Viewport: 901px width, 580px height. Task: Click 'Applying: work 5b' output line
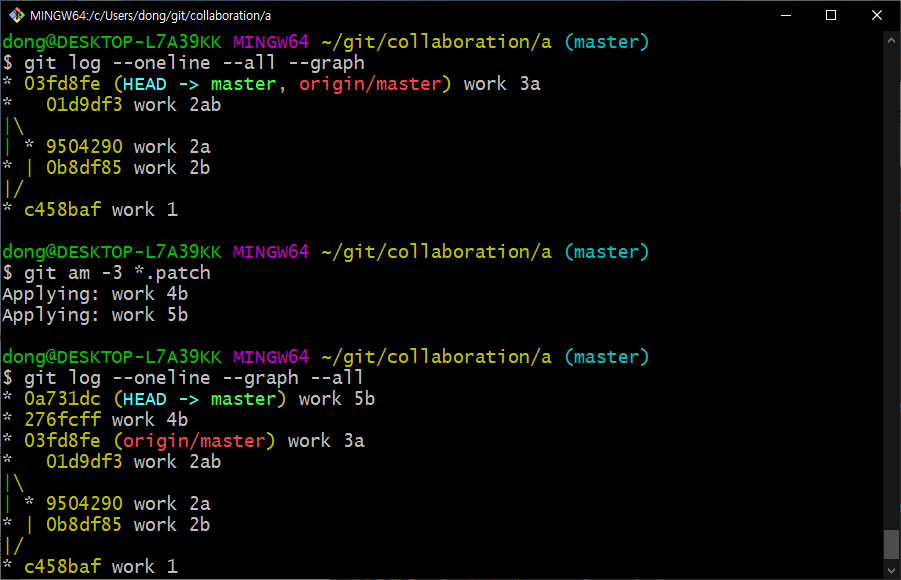click(x=95, y=315)
